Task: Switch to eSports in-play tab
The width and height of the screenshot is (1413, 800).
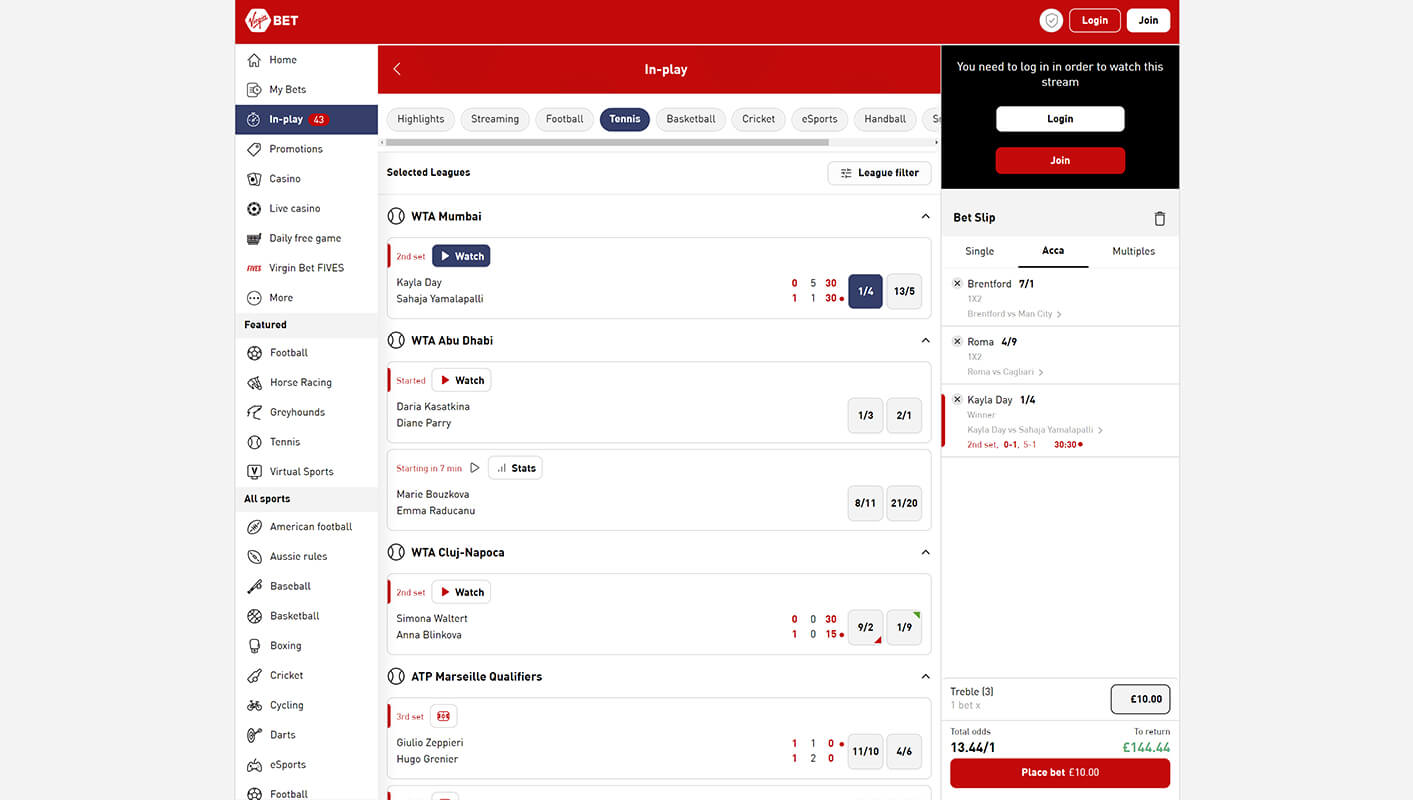Action: [820, 119]
